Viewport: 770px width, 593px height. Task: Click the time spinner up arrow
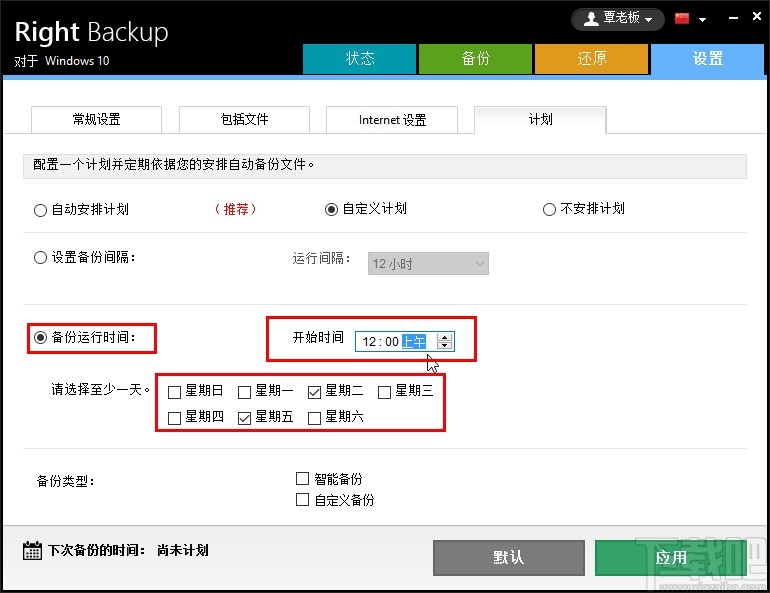pos(444,337)
